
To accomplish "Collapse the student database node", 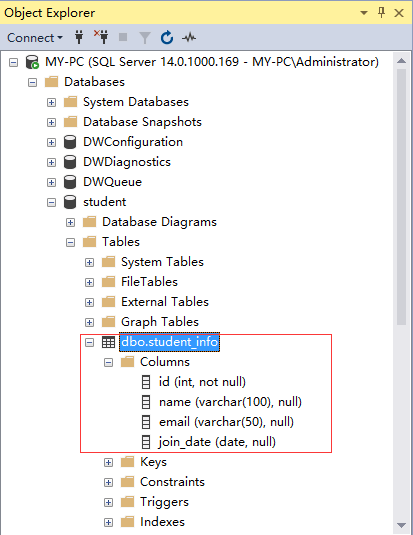I will point(51,202).
